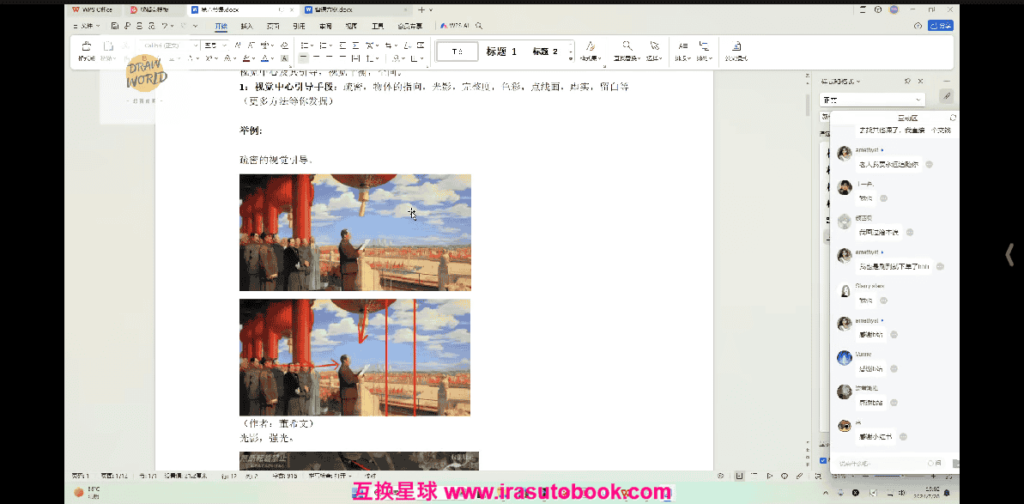Screen dimensions: 1024x504
Task: Select the first painting image in document
Action: 355,232
